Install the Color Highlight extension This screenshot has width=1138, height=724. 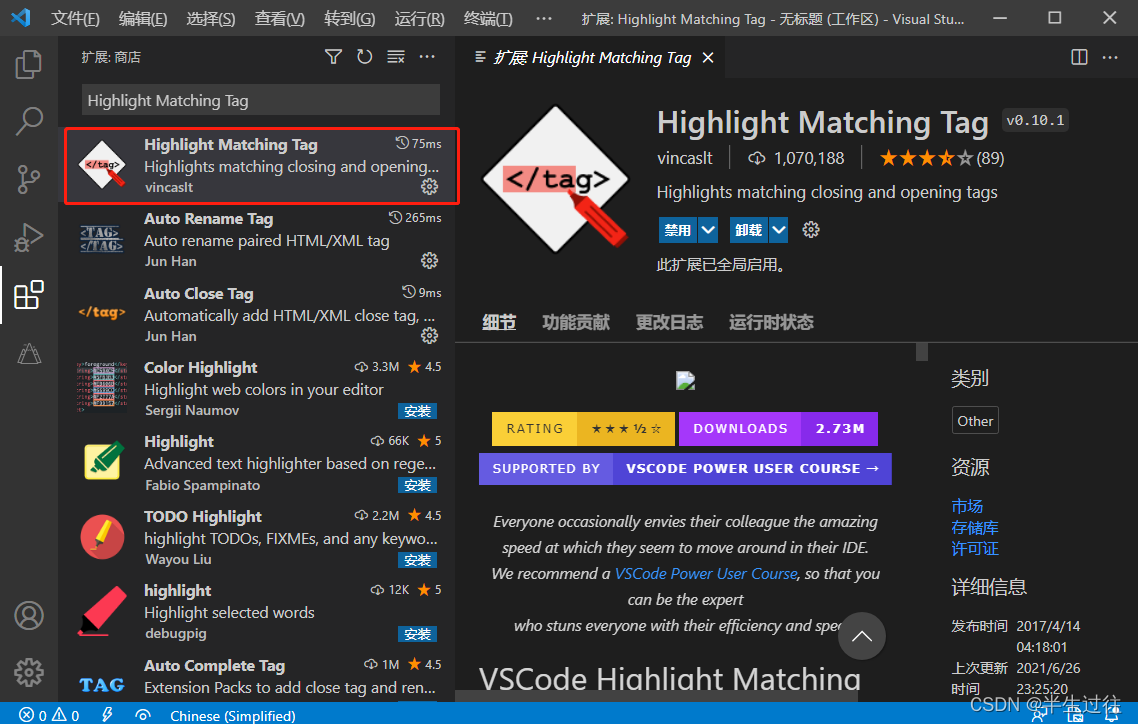[x=417, y=411]
